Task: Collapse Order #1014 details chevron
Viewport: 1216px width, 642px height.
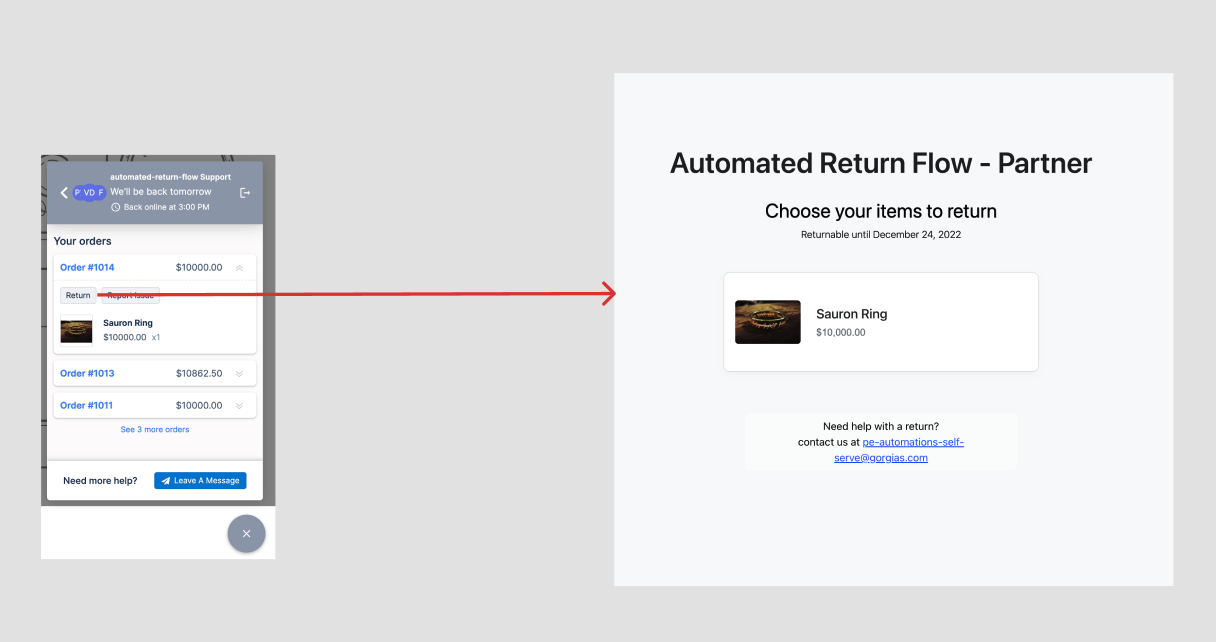Action: coord(239,268)
